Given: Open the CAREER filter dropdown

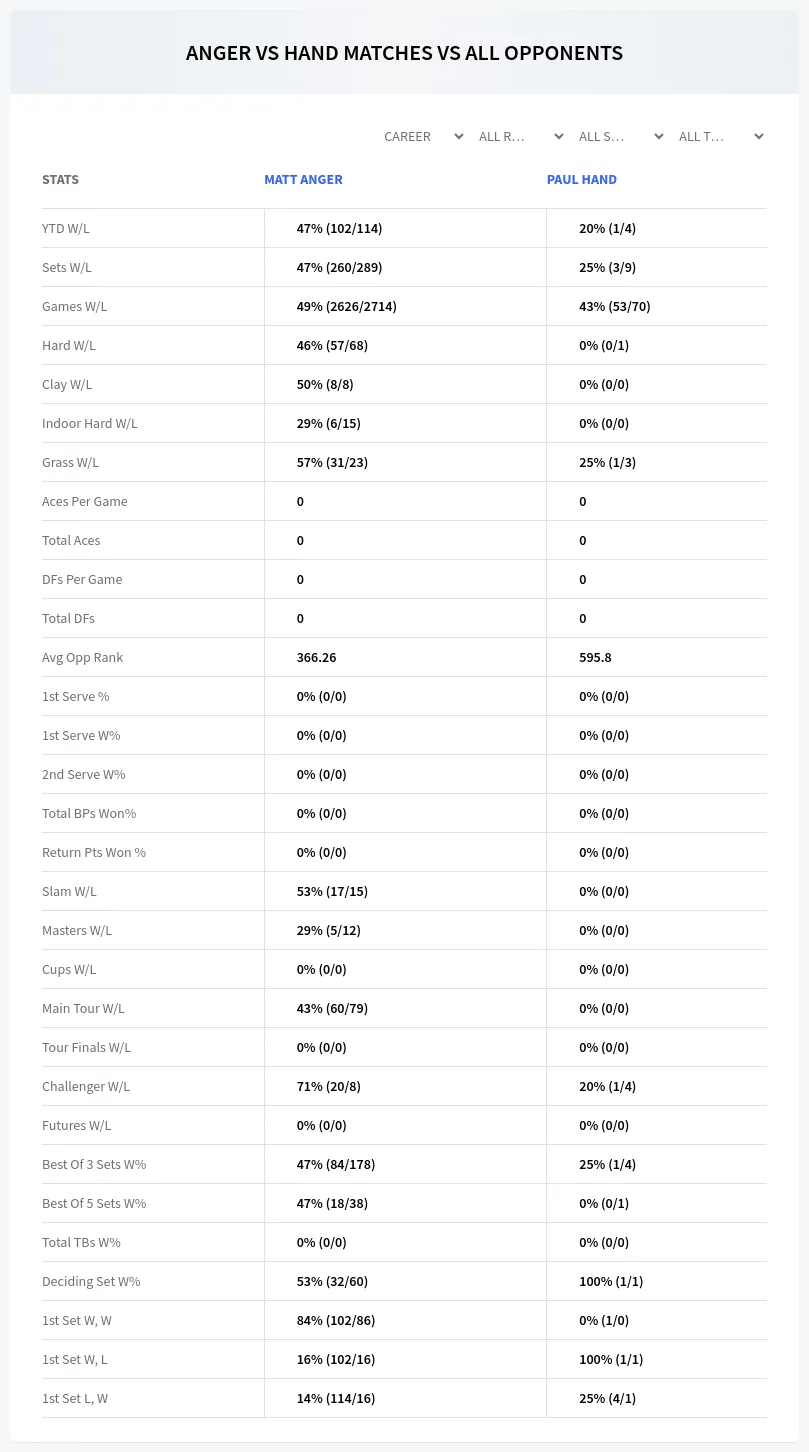Looking at the screenshot, I should (x=422, y=136).
